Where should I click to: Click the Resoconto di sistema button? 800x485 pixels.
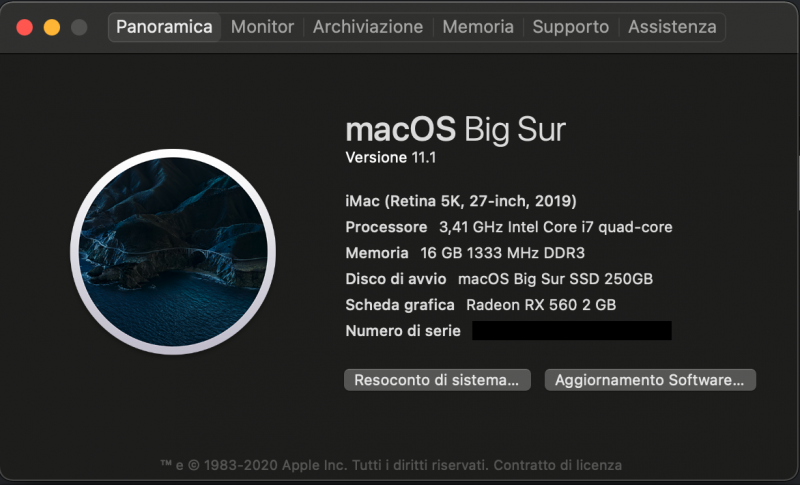[x=436, y=380]
